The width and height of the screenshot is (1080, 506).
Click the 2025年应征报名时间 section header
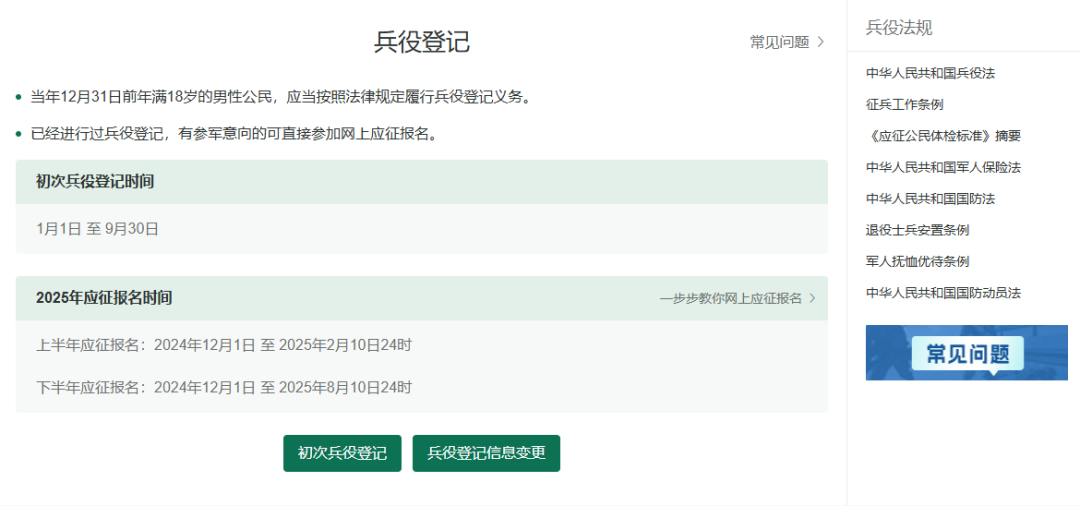(x=104, y=298)
